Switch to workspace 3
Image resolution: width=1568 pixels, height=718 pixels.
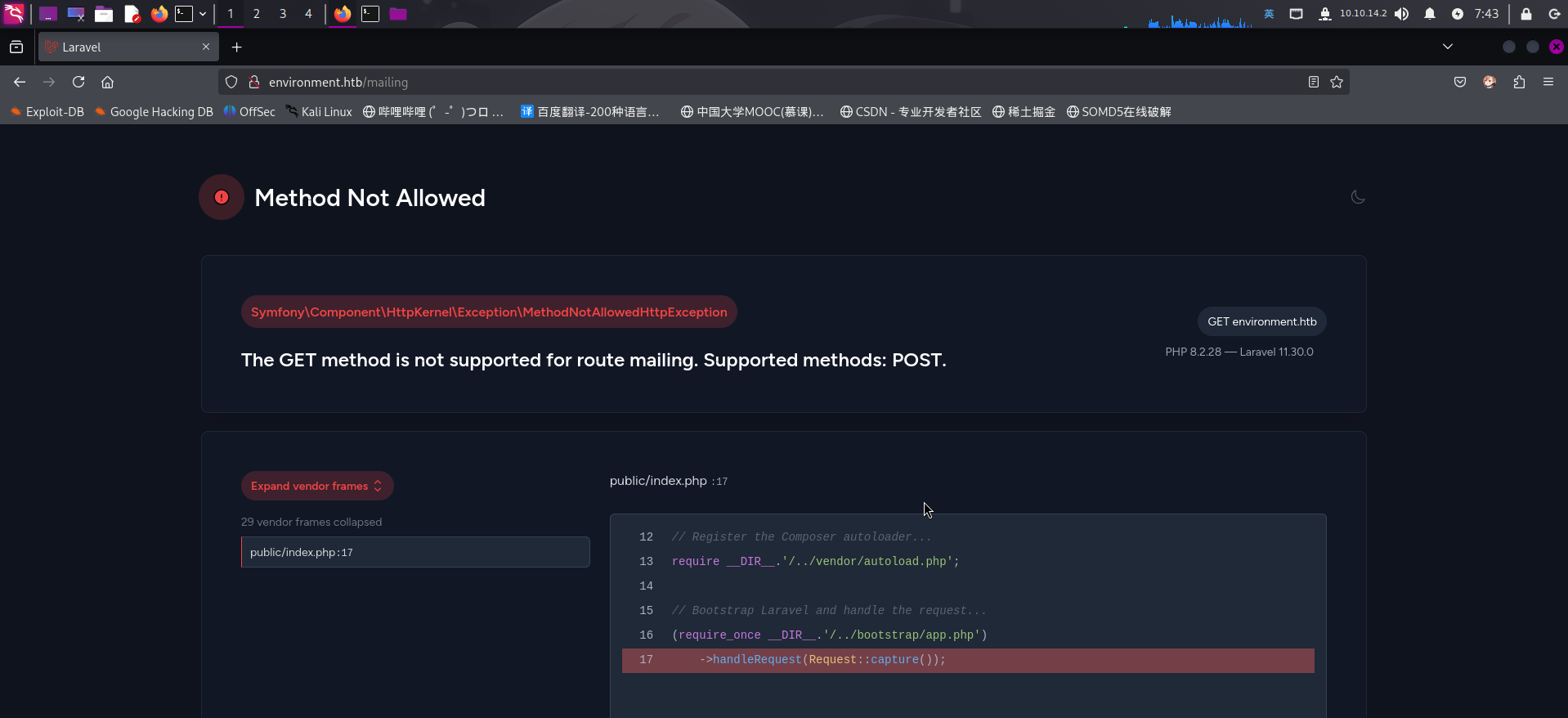(283, 14)
